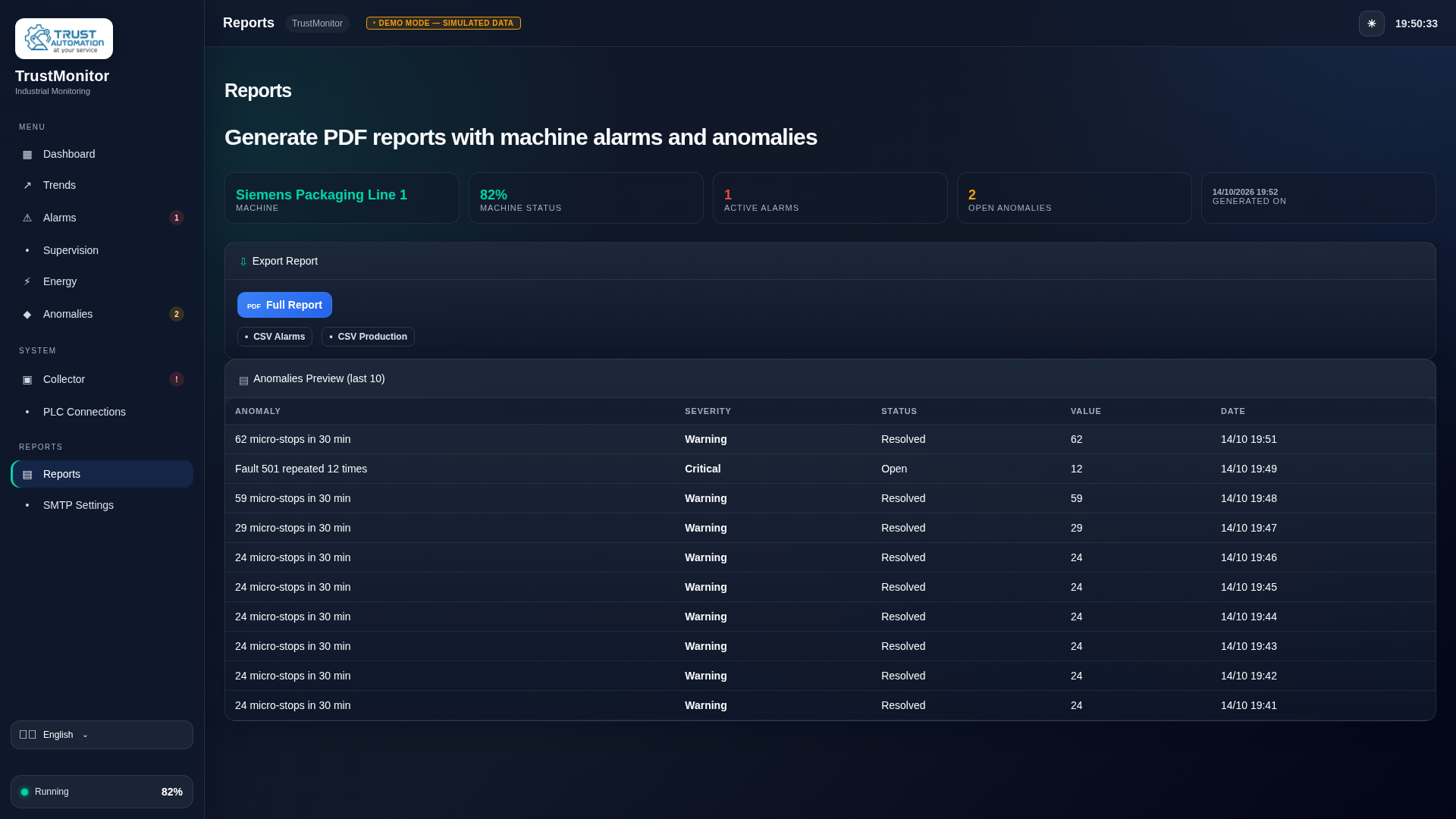The height and width of the screenshot is (819, 1456).
Task: Click the 82% Machine Status card
Action: [586, 198]
